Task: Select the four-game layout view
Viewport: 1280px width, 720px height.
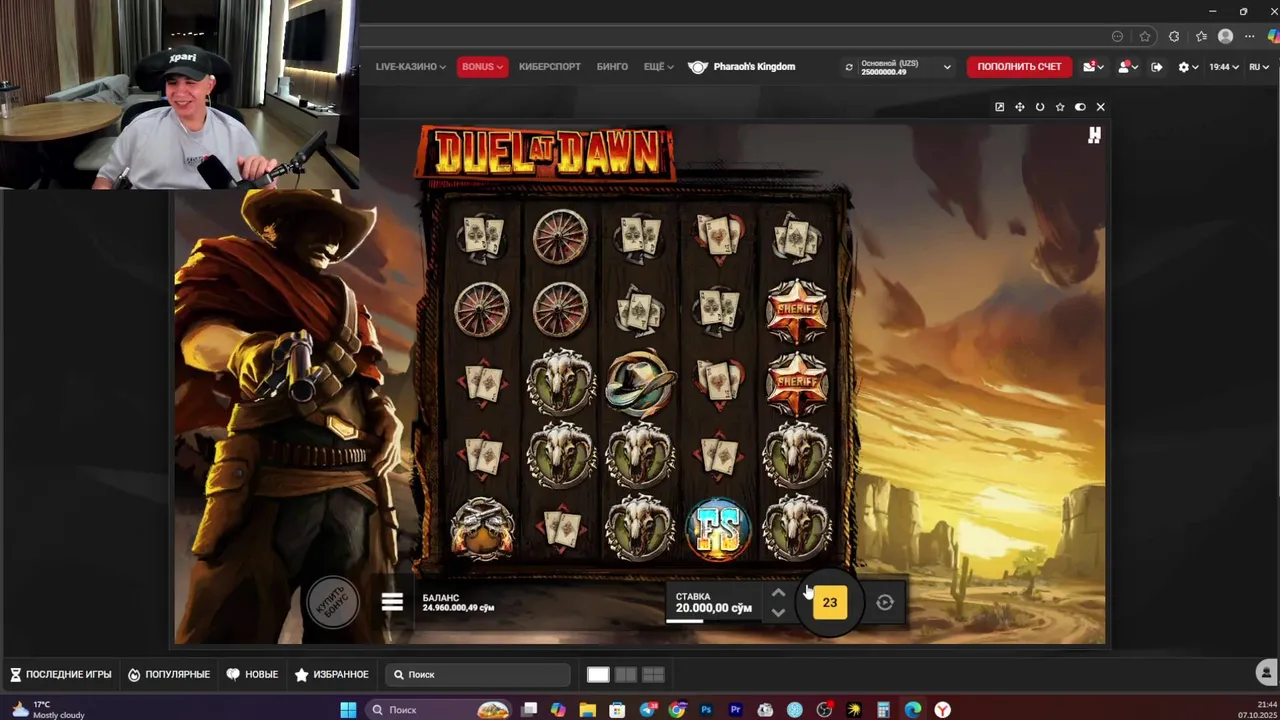Action: [653, 675]
